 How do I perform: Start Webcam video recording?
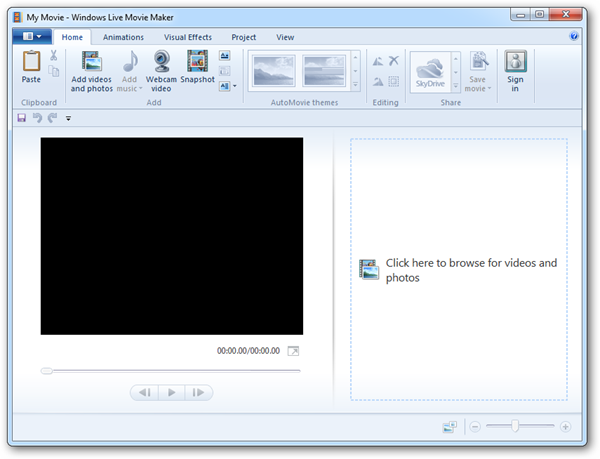(x=161, y=62)
